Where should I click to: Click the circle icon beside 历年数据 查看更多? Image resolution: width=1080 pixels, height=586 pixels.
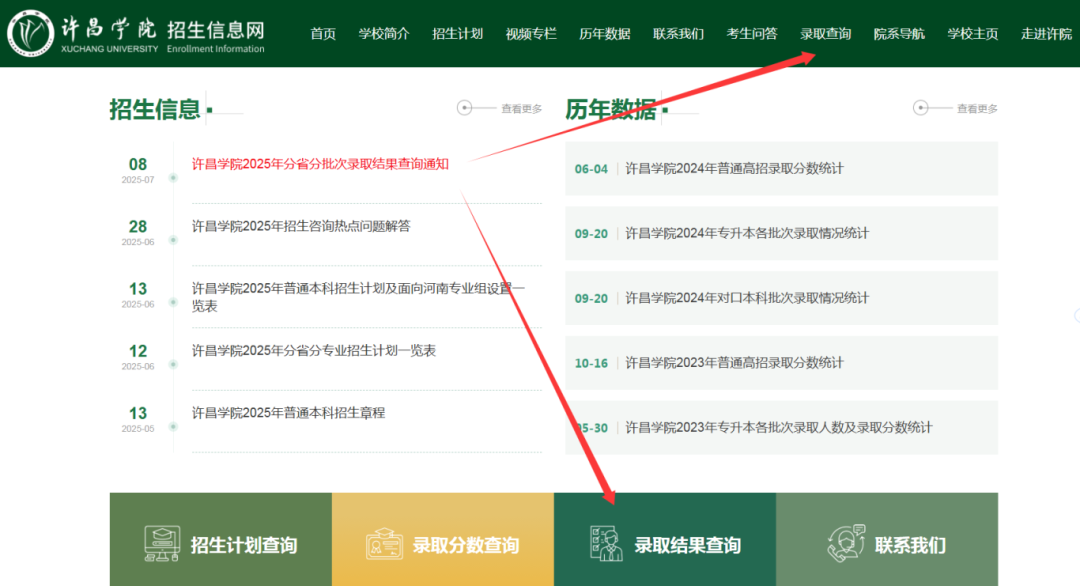[921, 108]
